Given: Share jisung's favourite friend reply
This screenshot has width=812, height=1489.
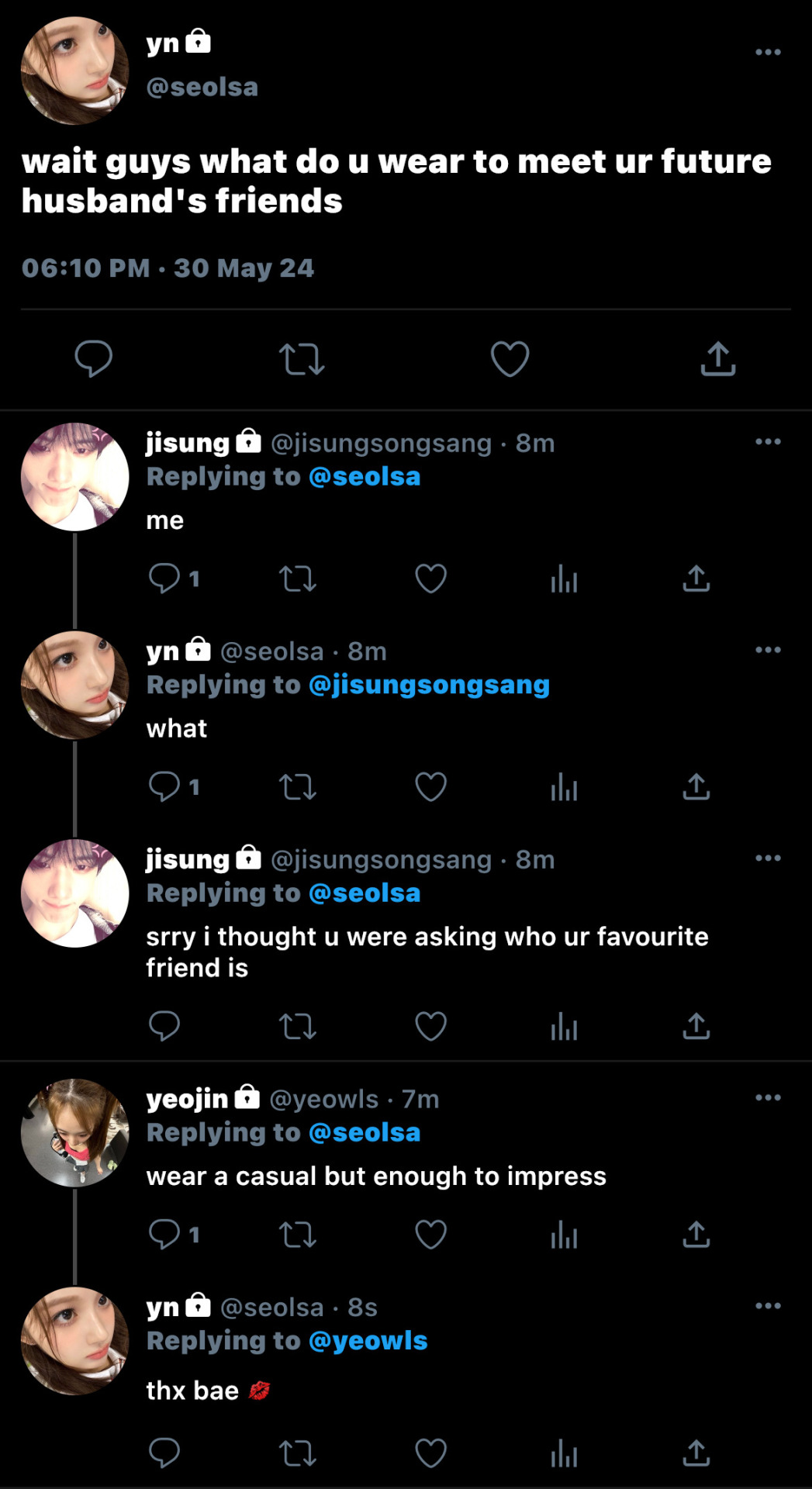Looking at the screenshot, I should click(x=696, y=1026).
